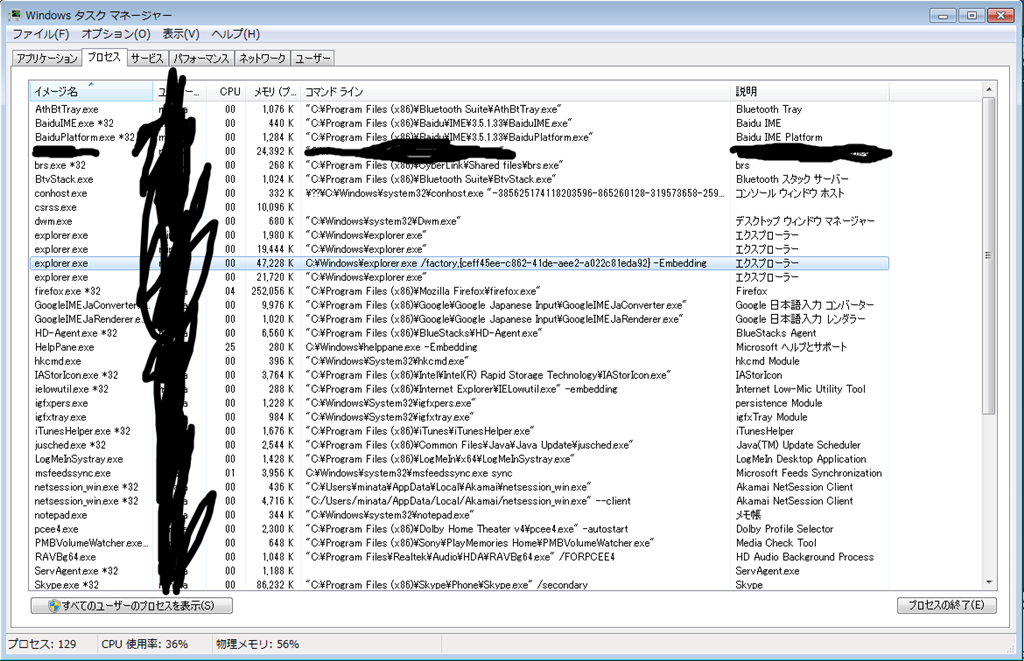Screen dimensions: 1024x661
Task: Select the LogMeInSystray.exe process
Action: 459,459
